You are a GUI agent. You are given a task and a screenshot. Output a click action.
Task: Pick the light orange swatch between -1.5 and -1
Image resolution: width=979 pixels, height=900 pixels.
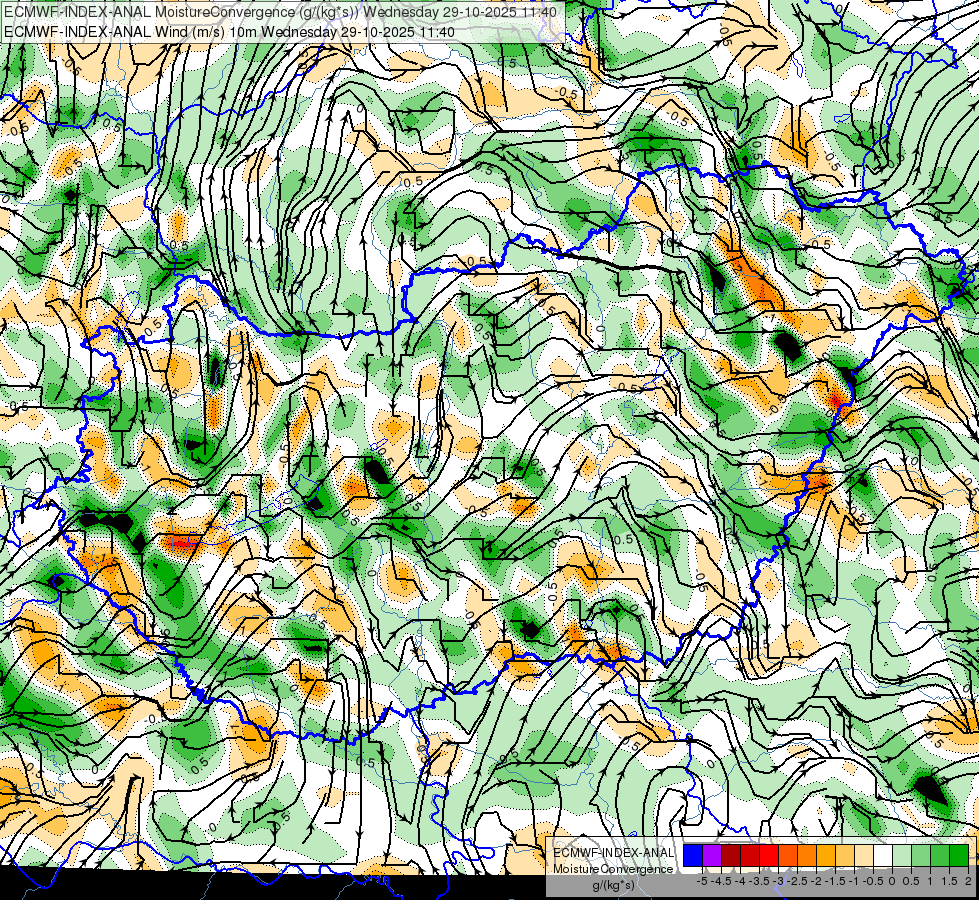pos(845,855)
